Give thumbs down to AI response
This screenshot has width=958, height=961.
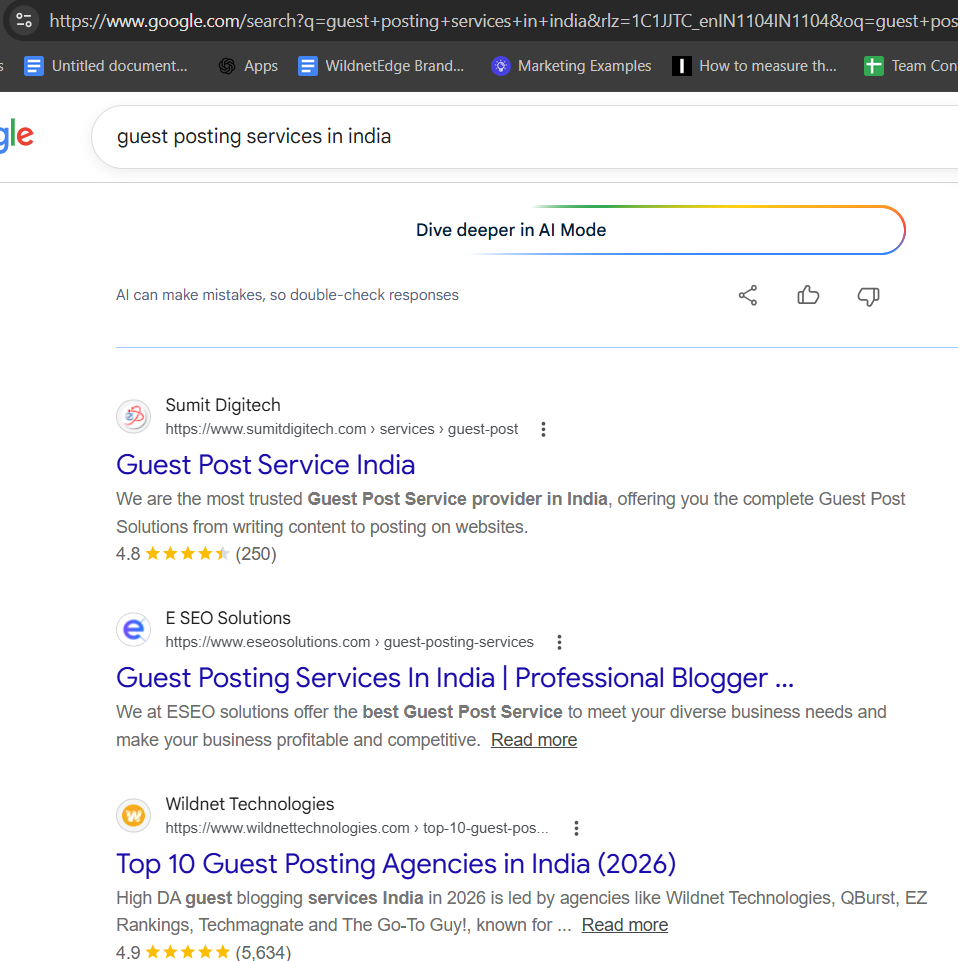point(868,296)
